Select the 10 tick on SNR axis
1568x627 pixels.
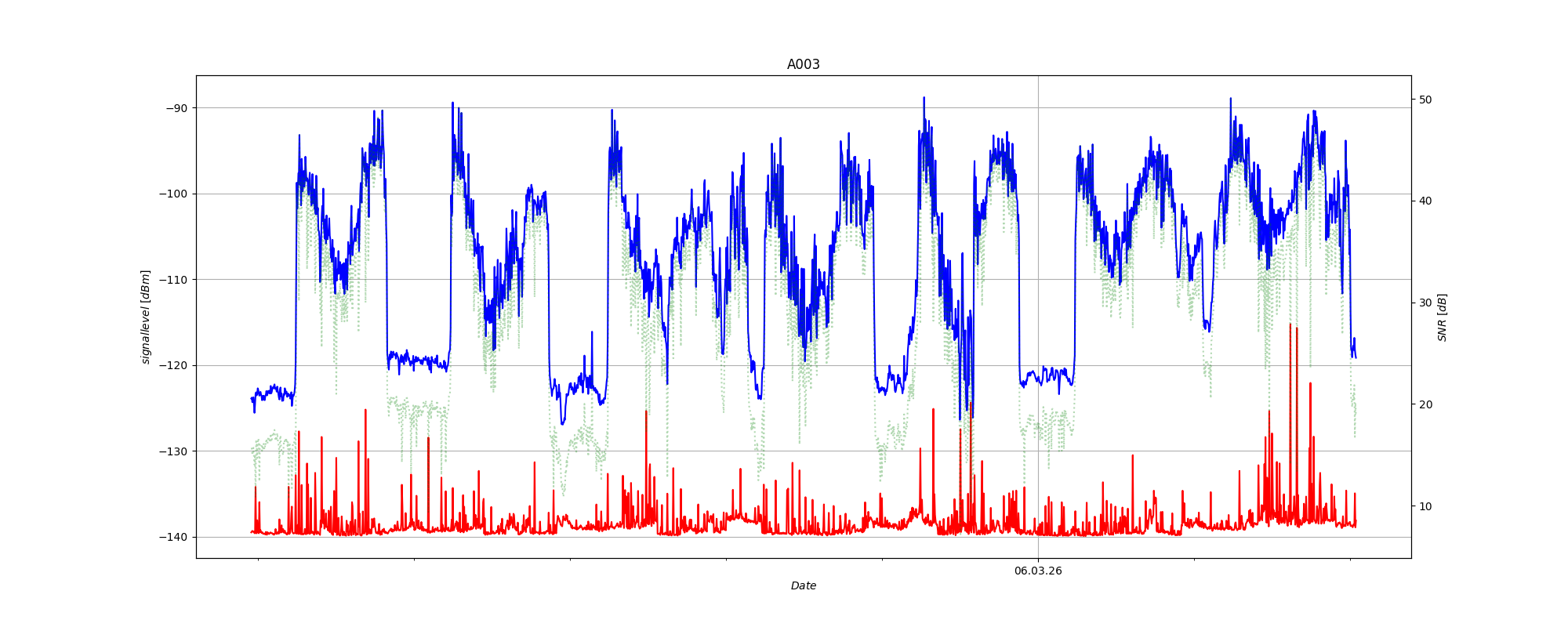(x=1425, y=506)
